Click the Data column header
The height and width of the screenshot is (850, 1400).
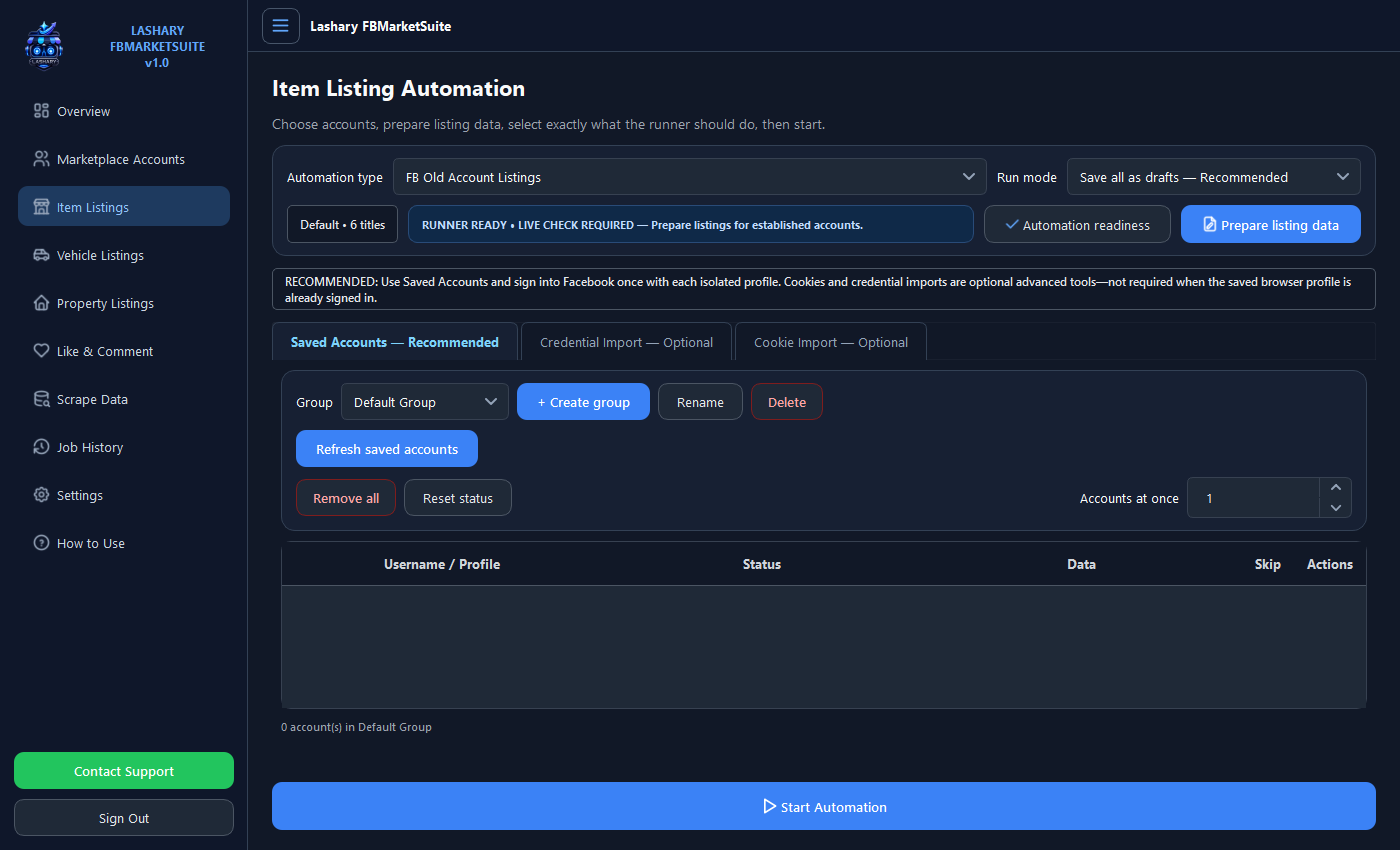click(x=1081, y=564)
